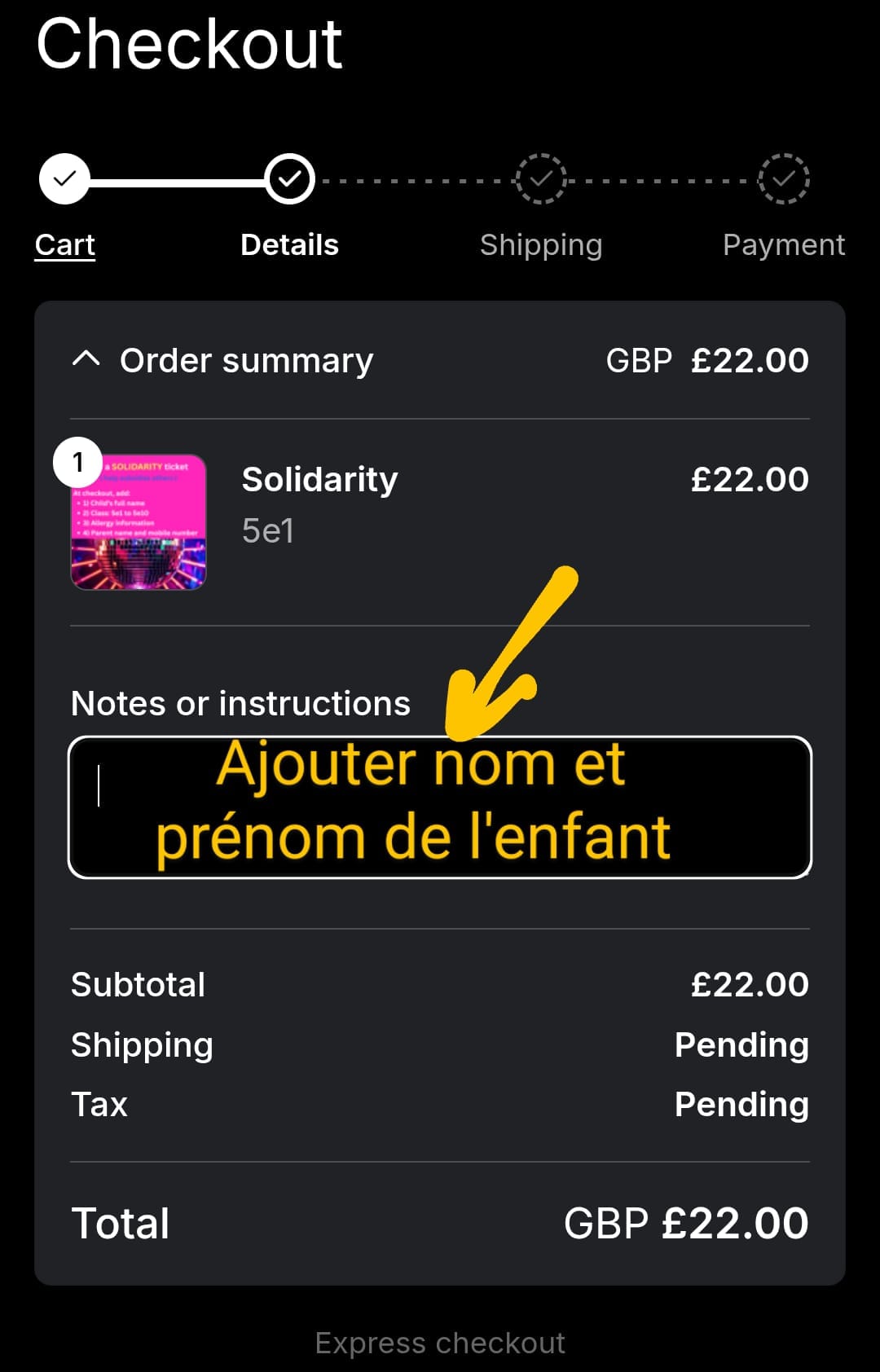
Task: Click the quantity badge on ticket image
Action: pyautogui.click(x=77, y=462)
